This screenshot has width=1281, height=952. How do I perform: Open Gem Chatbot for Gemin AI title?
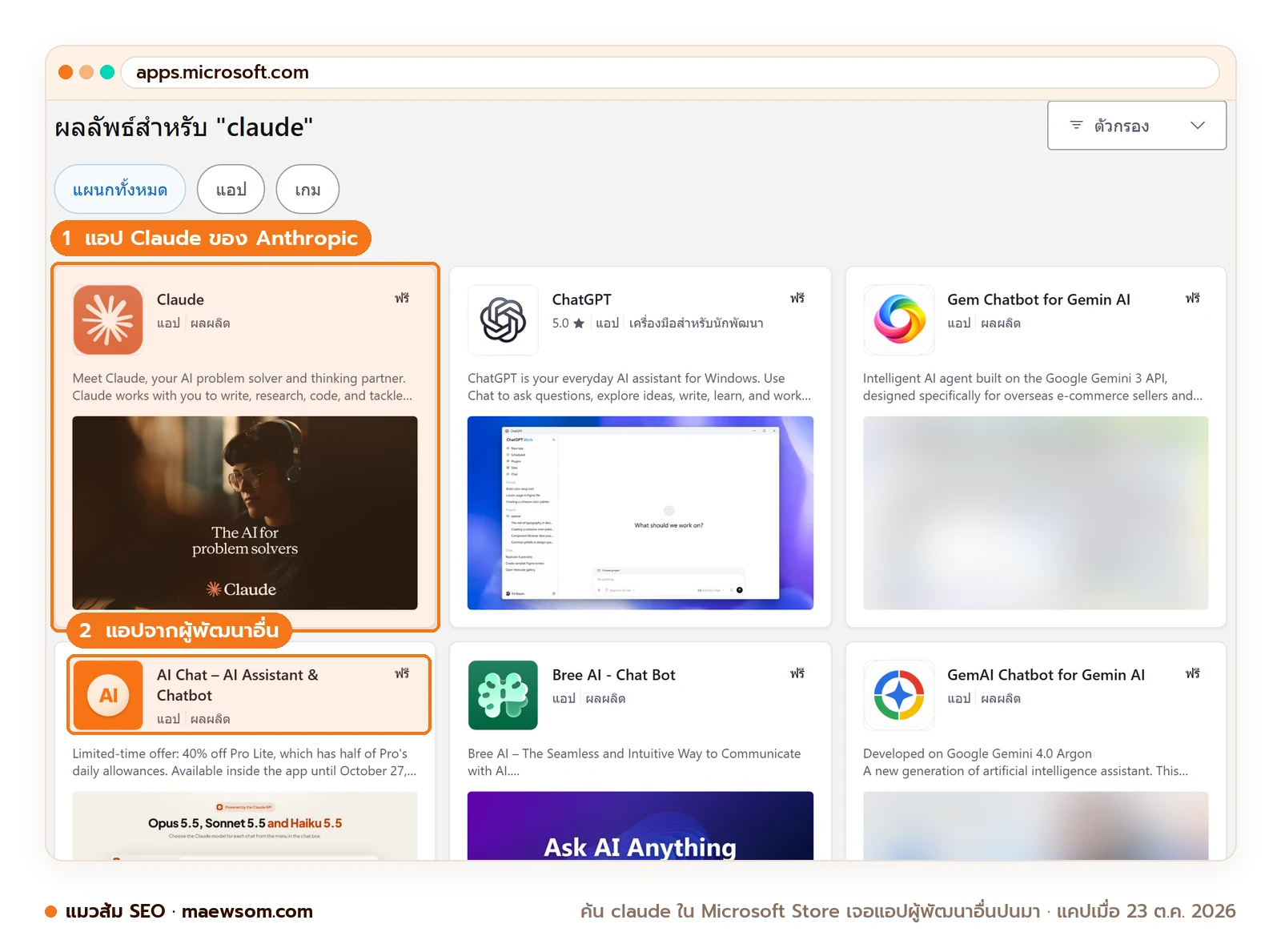pyautogui.click(x=1038, y=299)
